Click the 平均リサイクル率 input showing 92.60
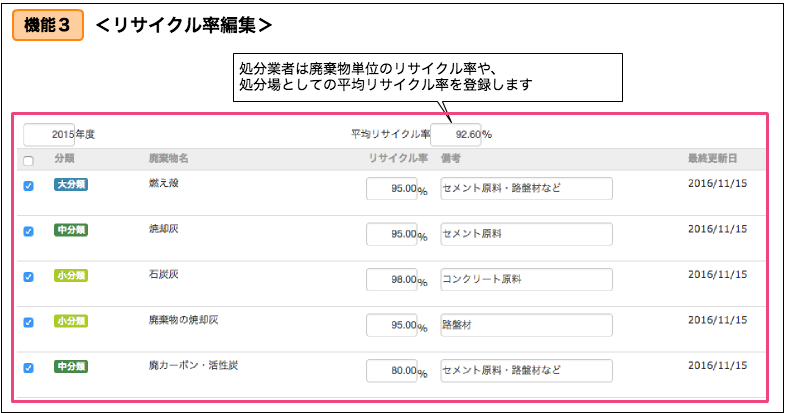Image resolution: width=785 pixels, height=413 pixels. pos(457,134)
